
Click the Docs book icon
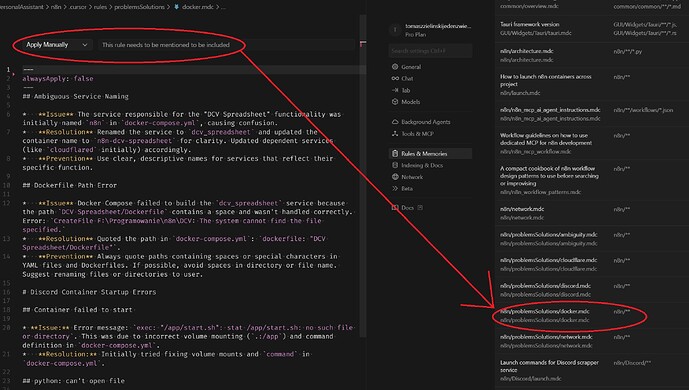click(395, 207)
